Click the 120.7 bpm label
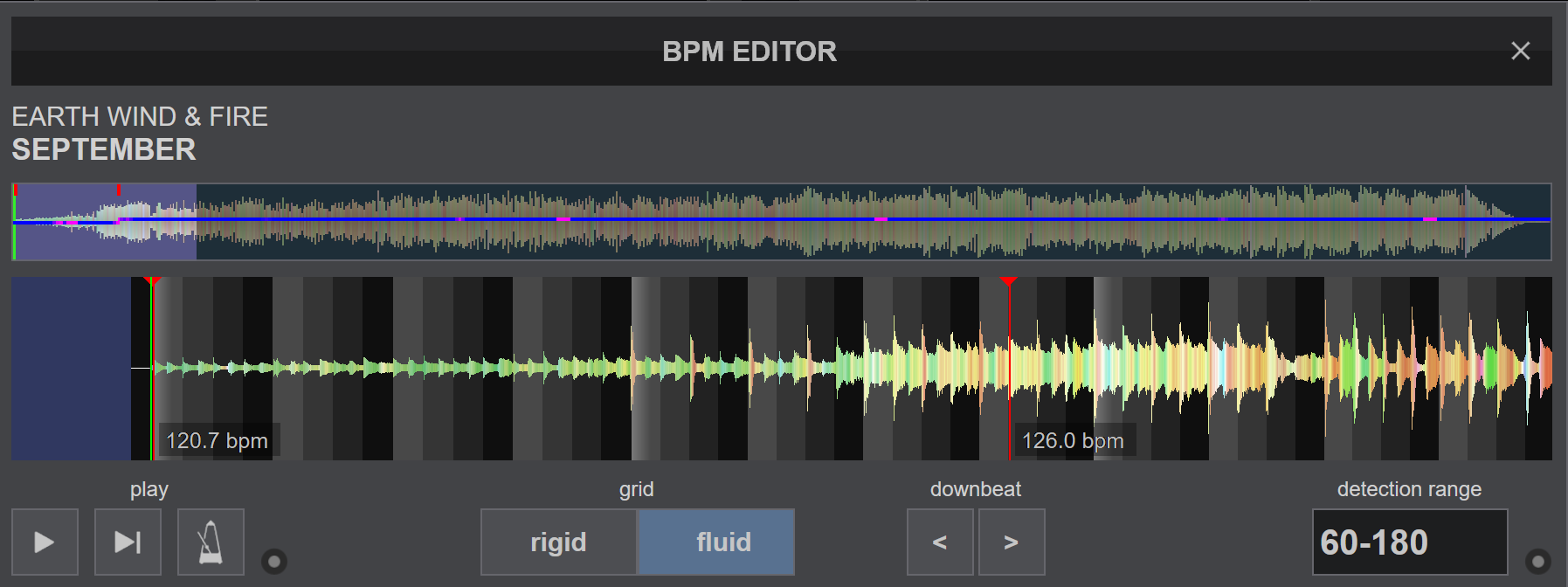Screen dimensions: 1568x587 pyautogui.click(x=217, y=441)
